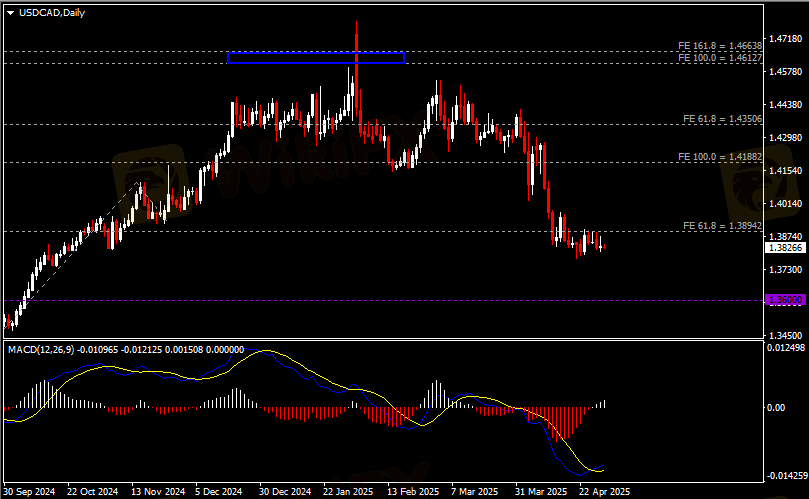Select the FE 100.0 = 1.46127 label
Screen dimensions: 809x499
point(719,59)
